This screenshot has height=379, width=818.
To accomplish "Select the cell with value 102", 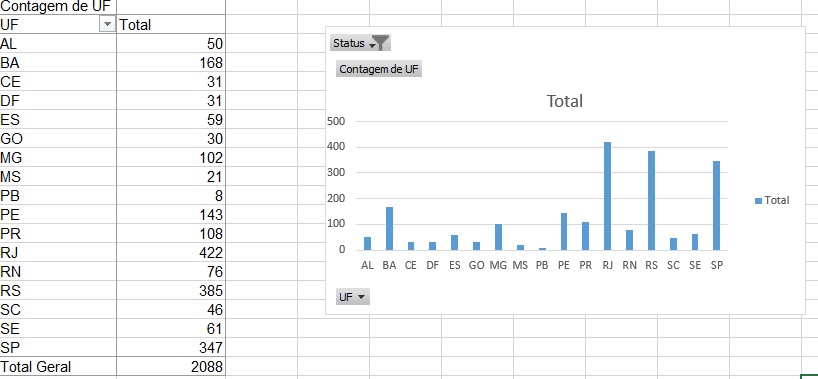I will [171, 158].
